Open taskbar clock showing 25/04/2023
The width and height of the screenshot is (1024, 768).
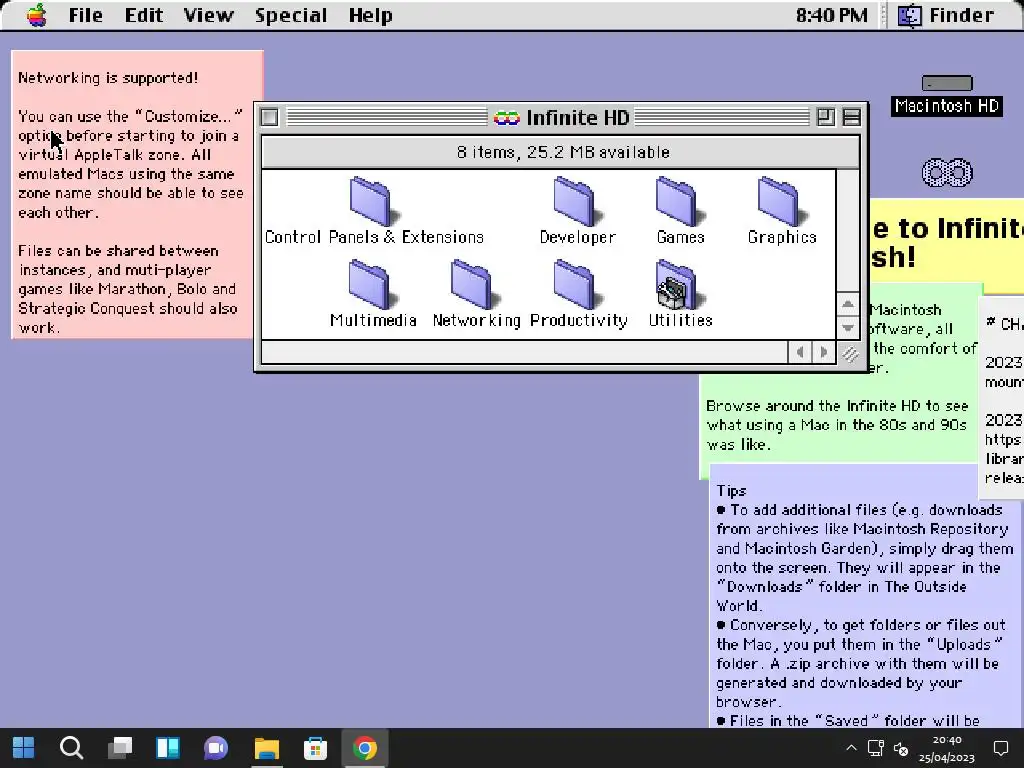click(x=946, y=748)
